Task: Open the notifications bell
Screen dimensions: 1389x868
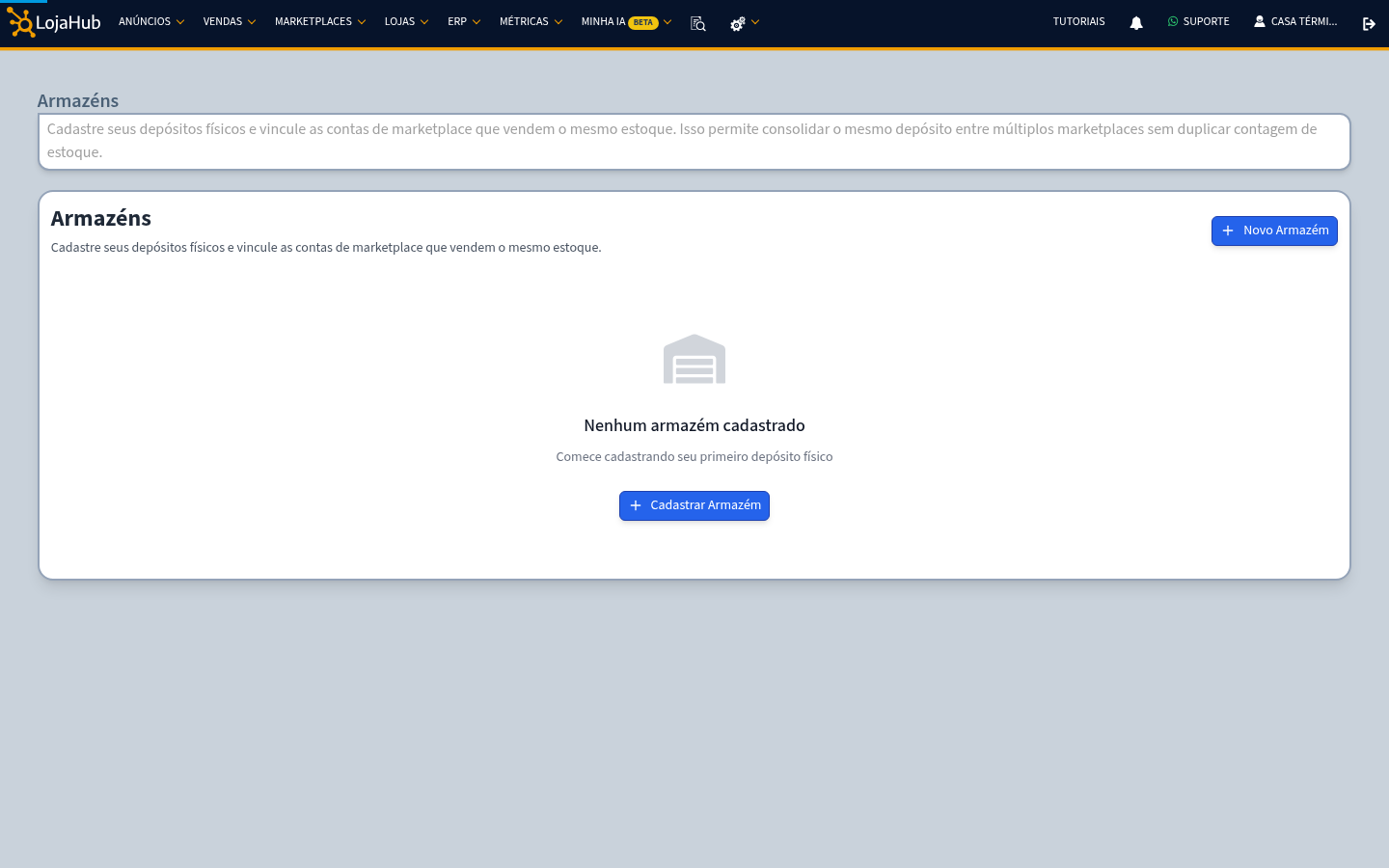Action: (1136, 23)
